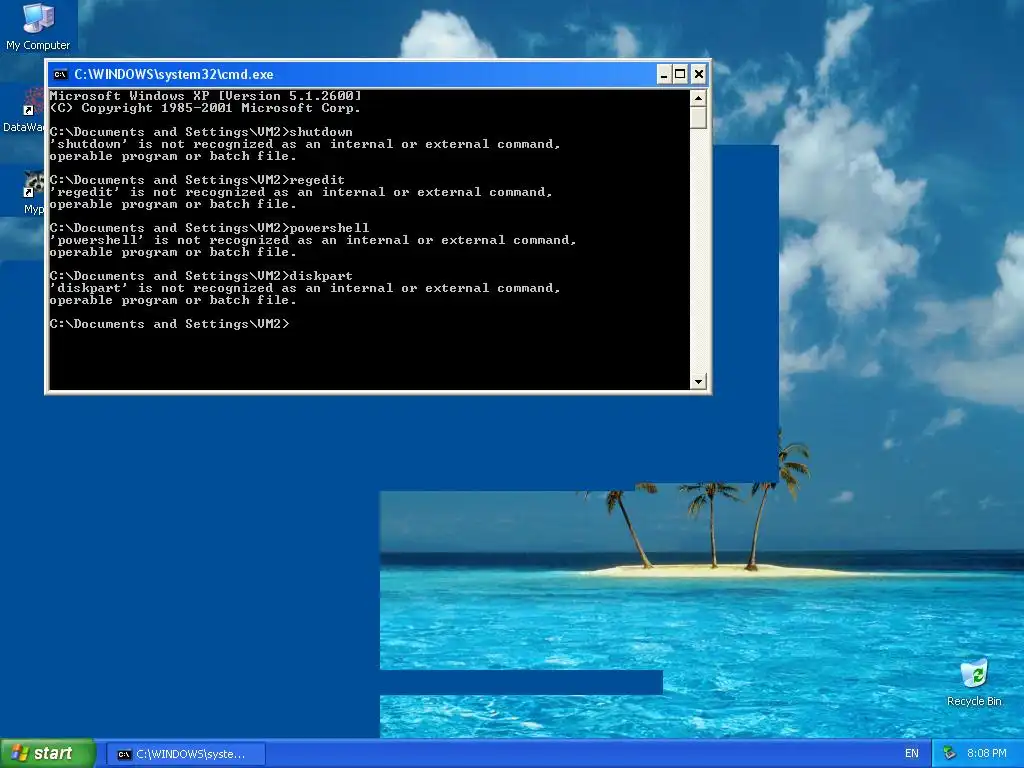Click the 'shutdown' is not recognized error line
This screenshot has width=1024, height=768.
coord(305,144)
